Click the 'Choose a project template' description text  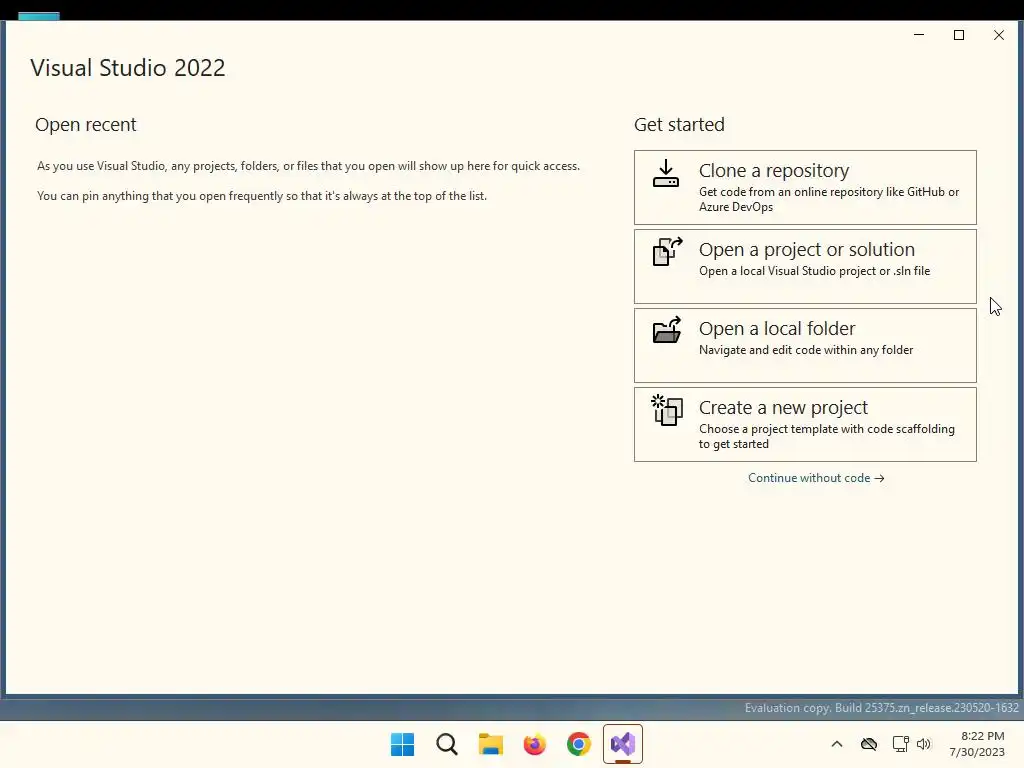(x=827, y=436)
